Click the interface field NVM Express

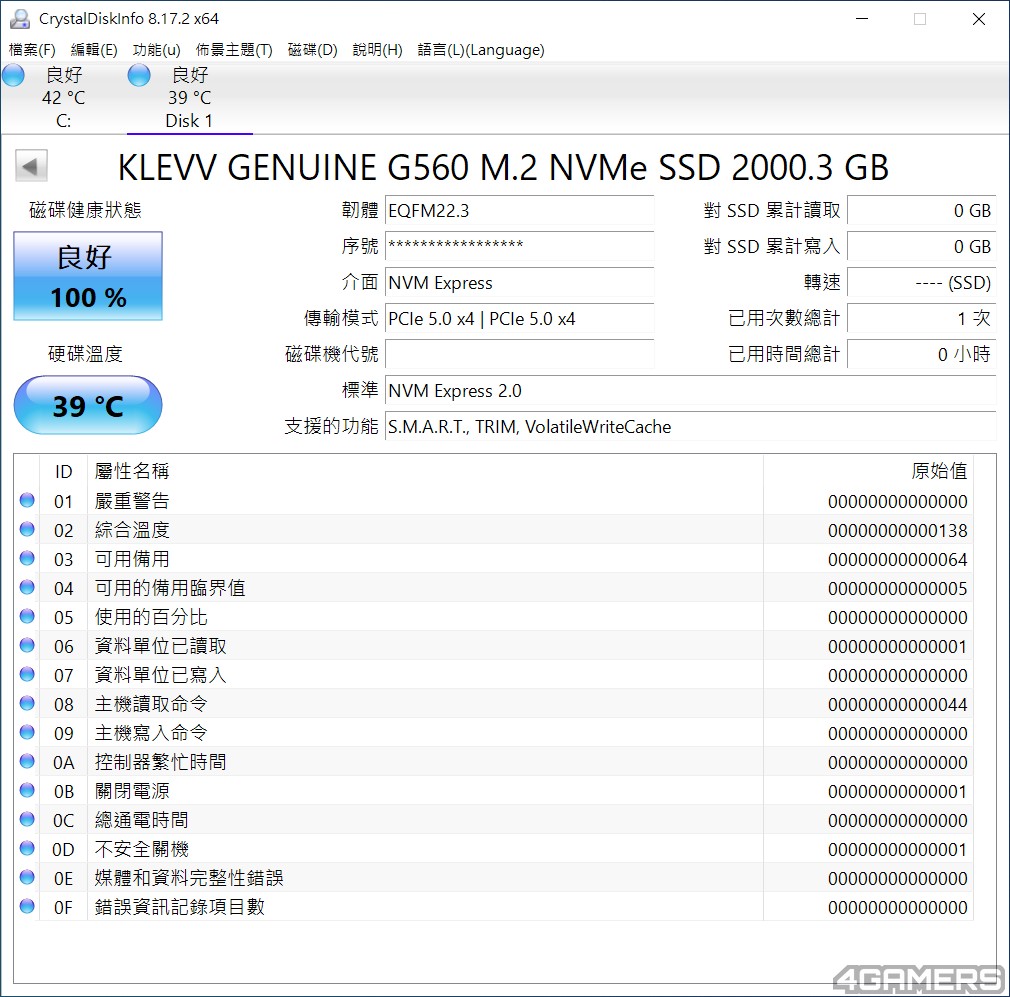(519, 283)
